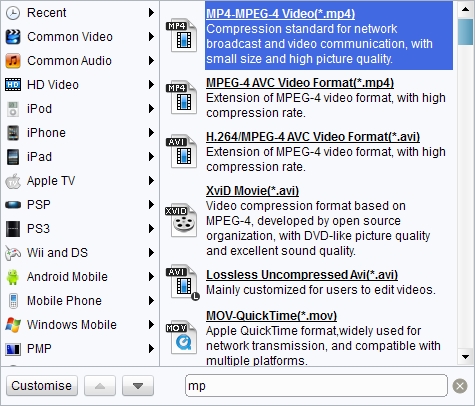Open the PS3 category
The width and height of the screenshot is (475, 406).
click(x=80, y=229)
